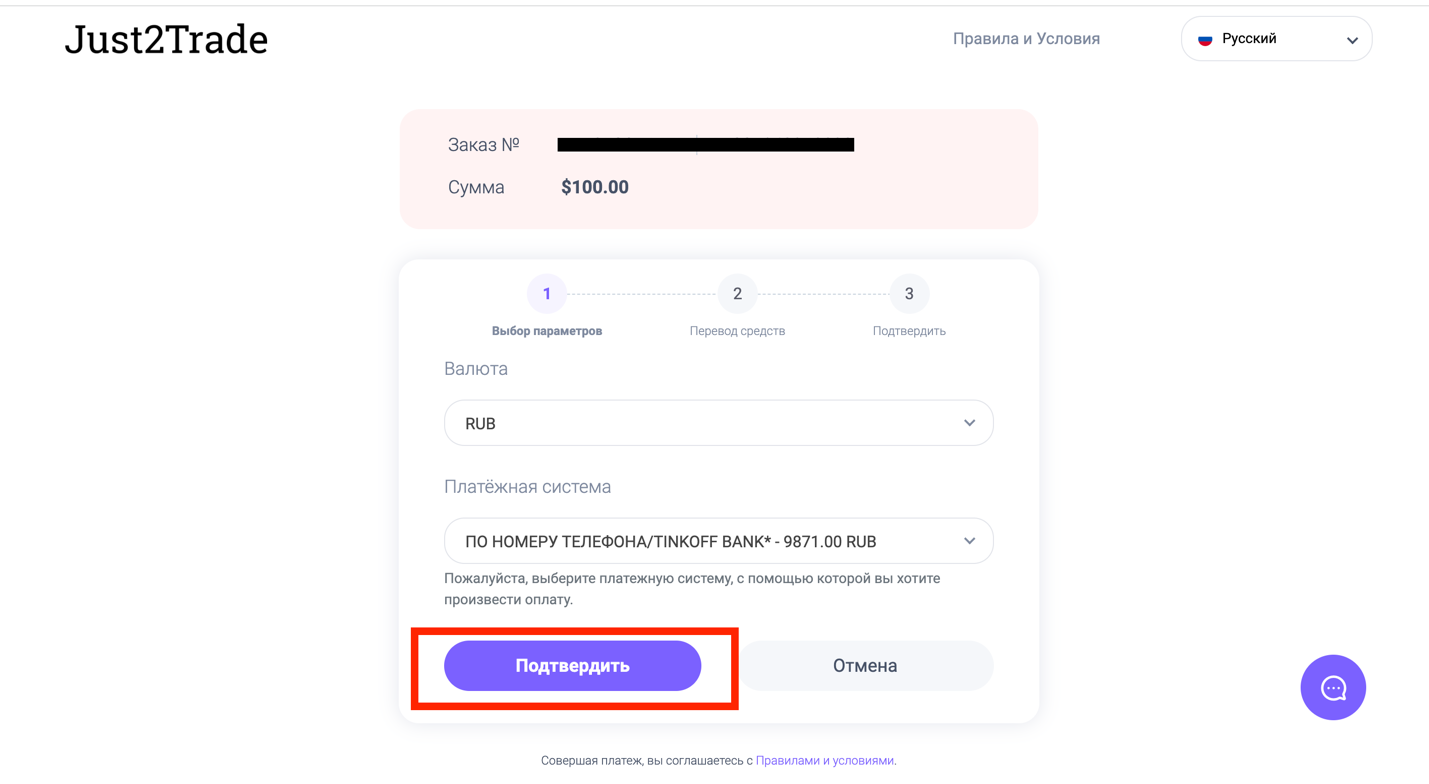The image size is (1429, 784).
Task: Open Правила и Условия in the header
Action: [1026, 39]
